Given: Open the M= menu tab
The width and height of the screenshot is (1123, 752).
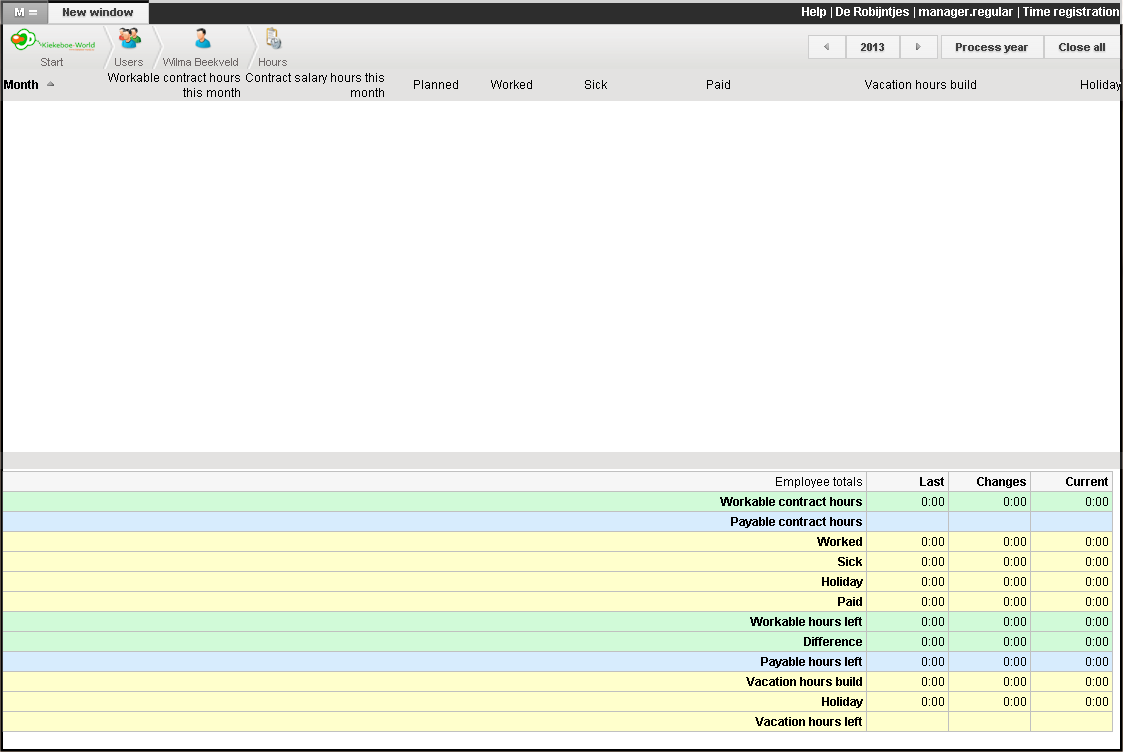Looking at the screenshot, I should click(x=25, y=12).
